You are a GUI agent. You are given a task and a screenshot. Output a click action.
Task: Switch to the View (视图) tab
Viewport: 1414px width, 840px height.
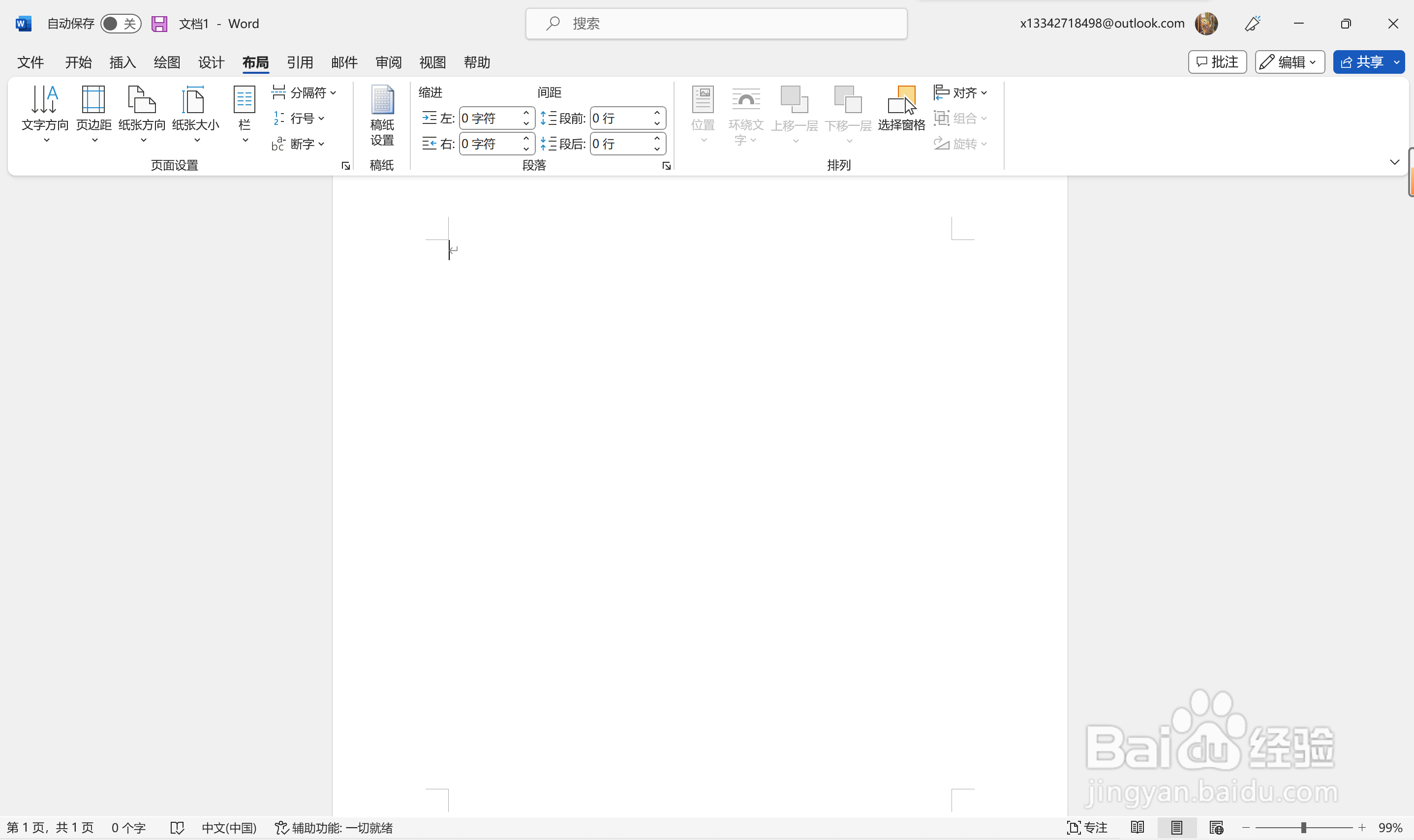[x=432, y=62]
